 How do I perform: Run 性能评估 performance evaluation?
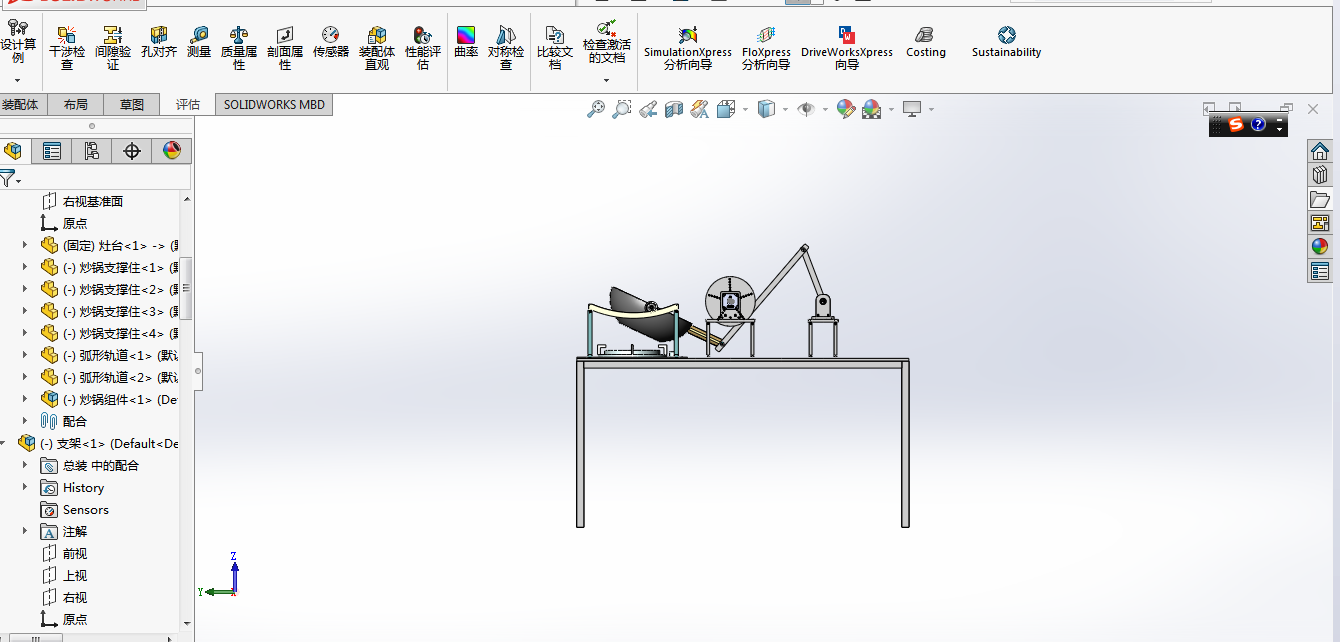click(x=423, y=49)
